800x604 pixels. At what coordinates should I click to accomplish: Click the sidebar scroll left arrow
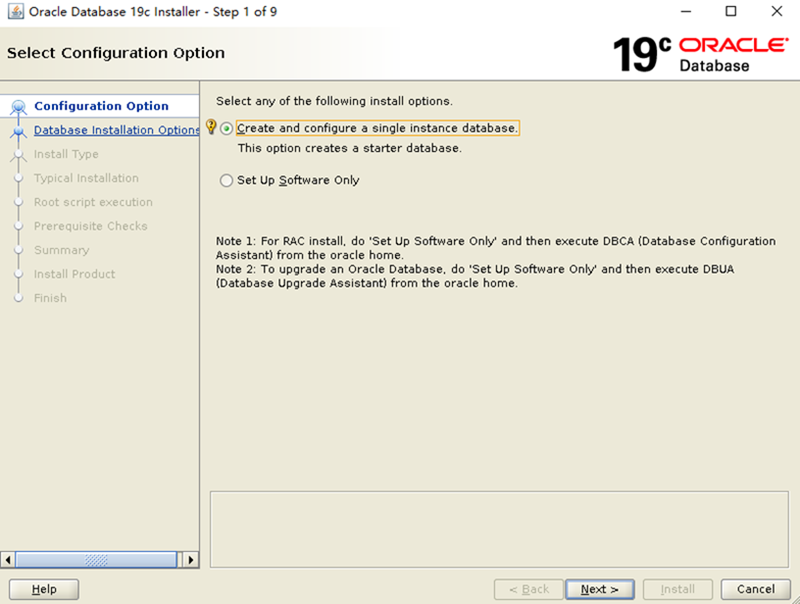point(8,560)
